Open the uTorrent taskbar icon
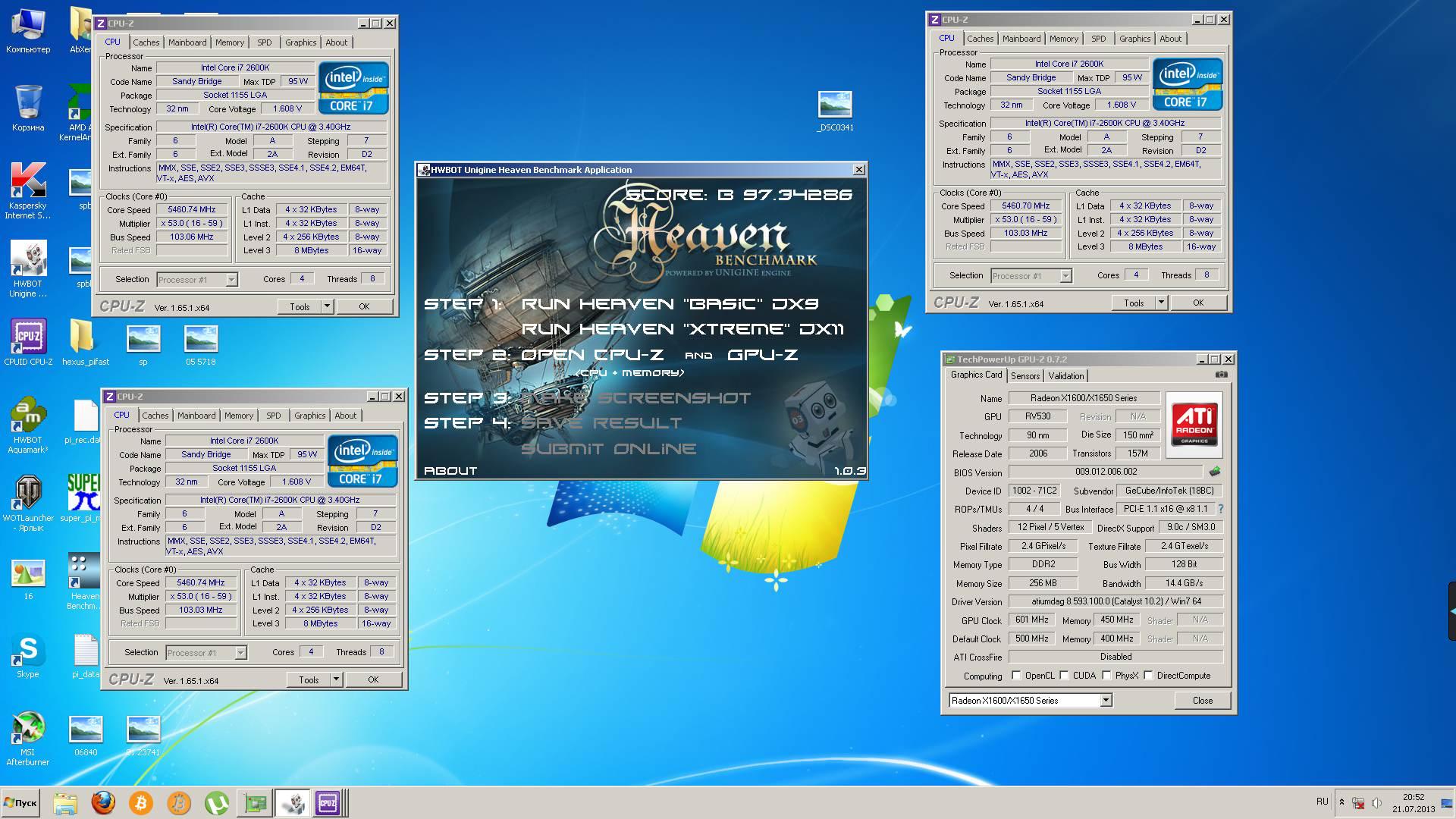Image resolution: width=1456 pixels, height=819 pixels. [x=217, y=802]
